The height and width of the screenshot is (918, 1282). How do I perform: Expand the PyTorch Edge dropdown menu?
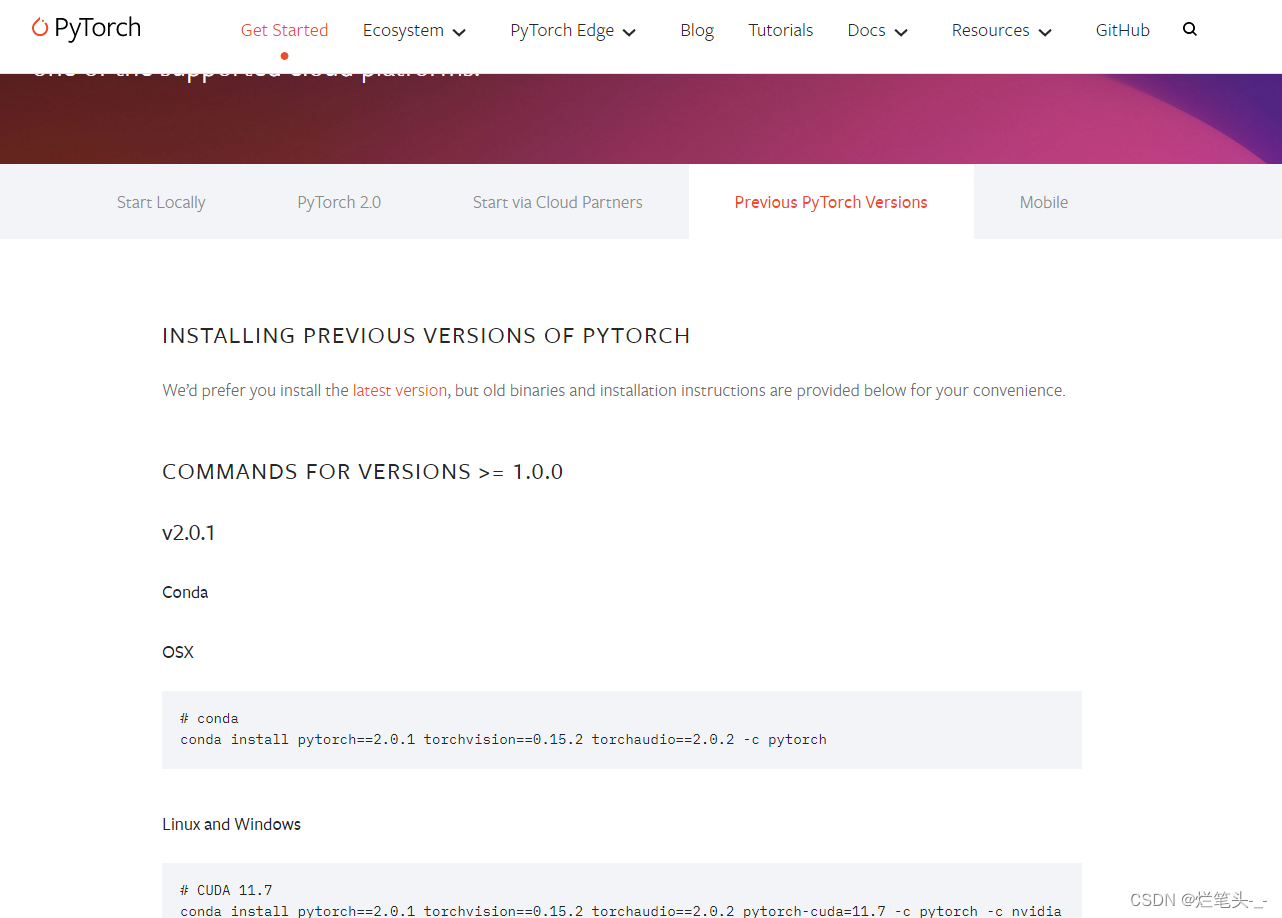(573, 30)
